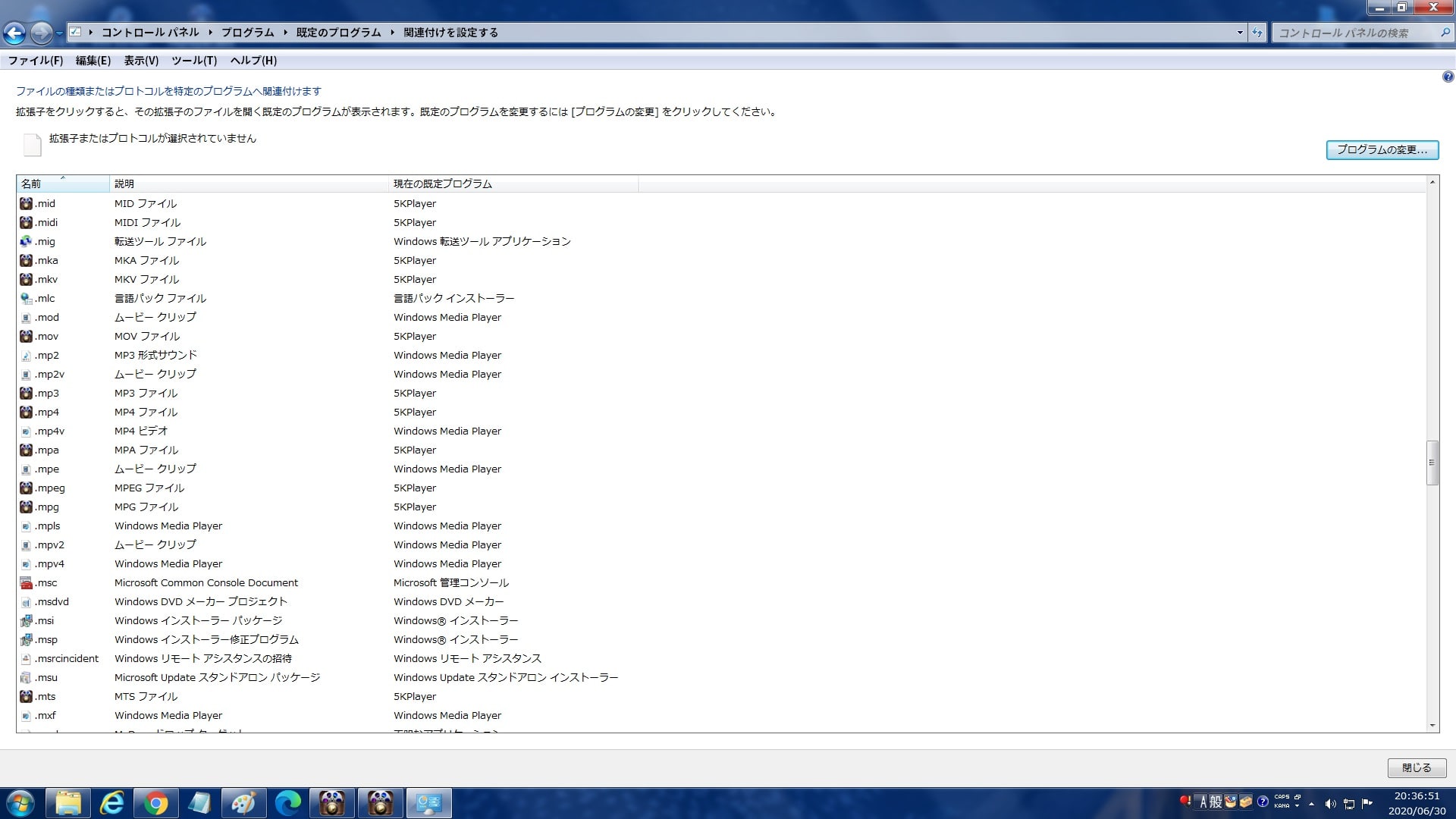Select the .midi list row
Screen dimensions: 1456x819
click(720, 222)
